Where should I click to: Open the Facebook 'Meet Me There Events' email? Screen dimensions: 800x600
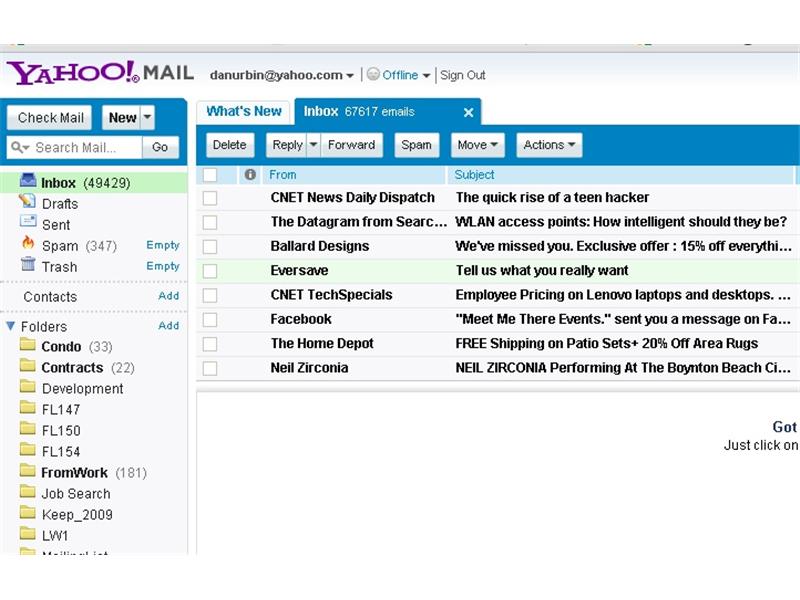click(623, 319)
